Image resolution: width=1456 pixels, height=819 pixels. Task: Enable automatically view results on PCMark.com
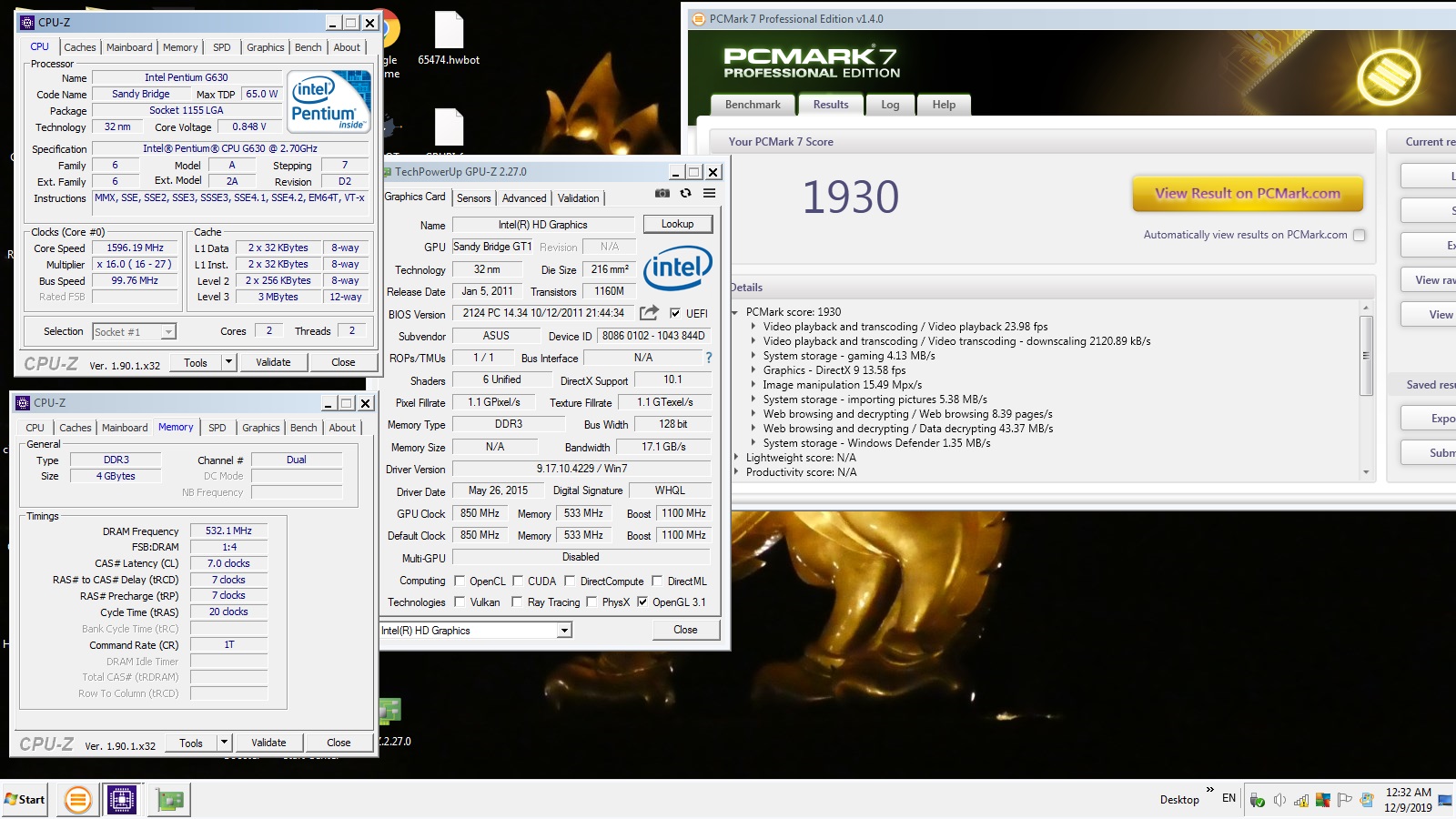coord(1360,235)
